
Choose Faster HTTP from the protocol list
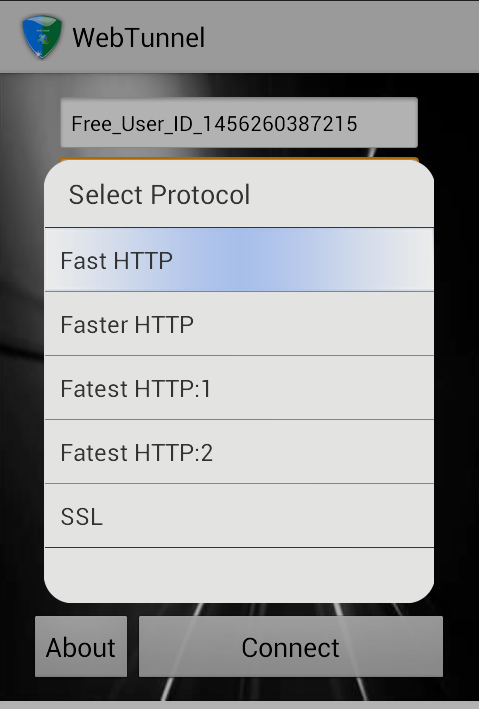[x=239, y=324]
